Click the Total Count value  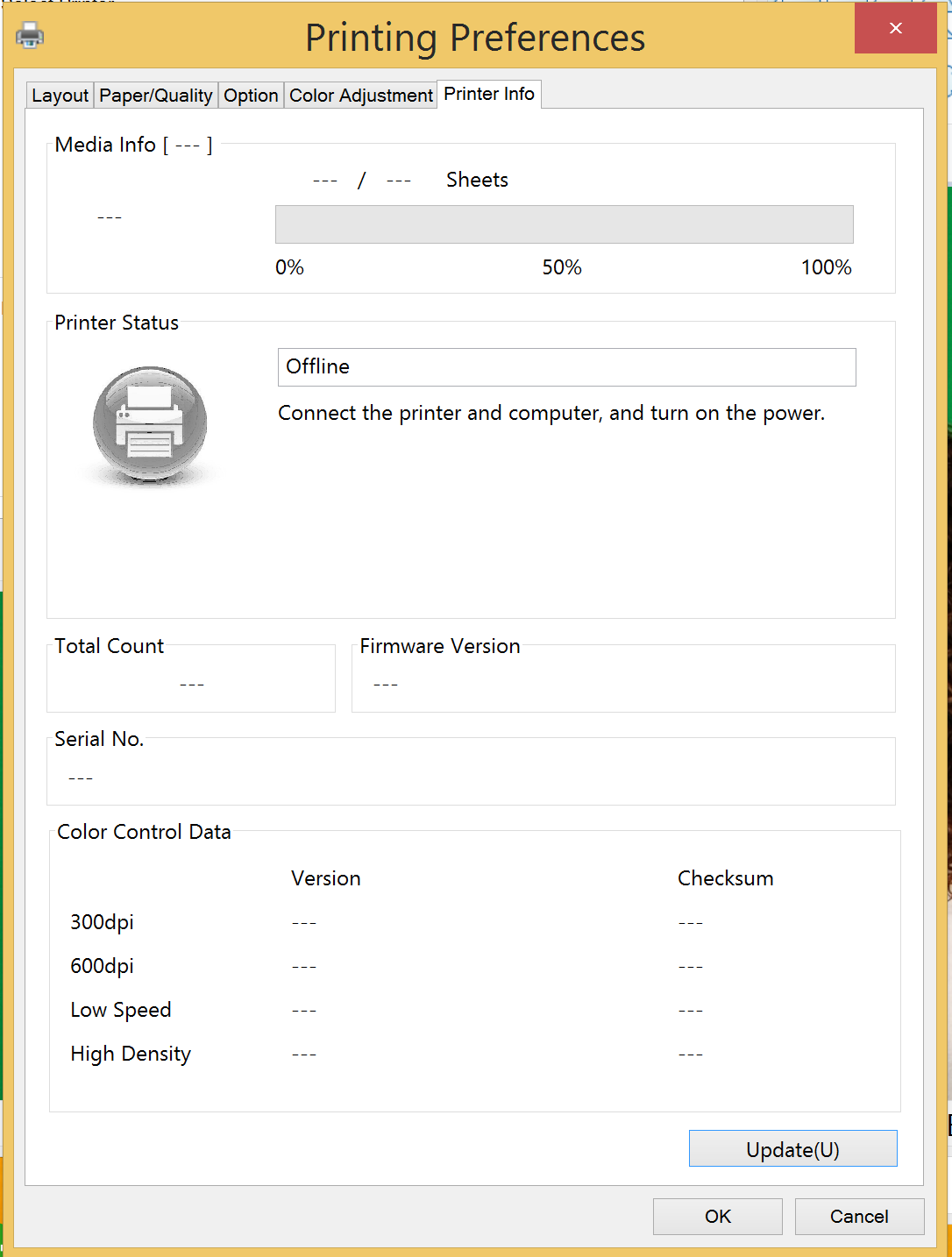tap(192, 684)
